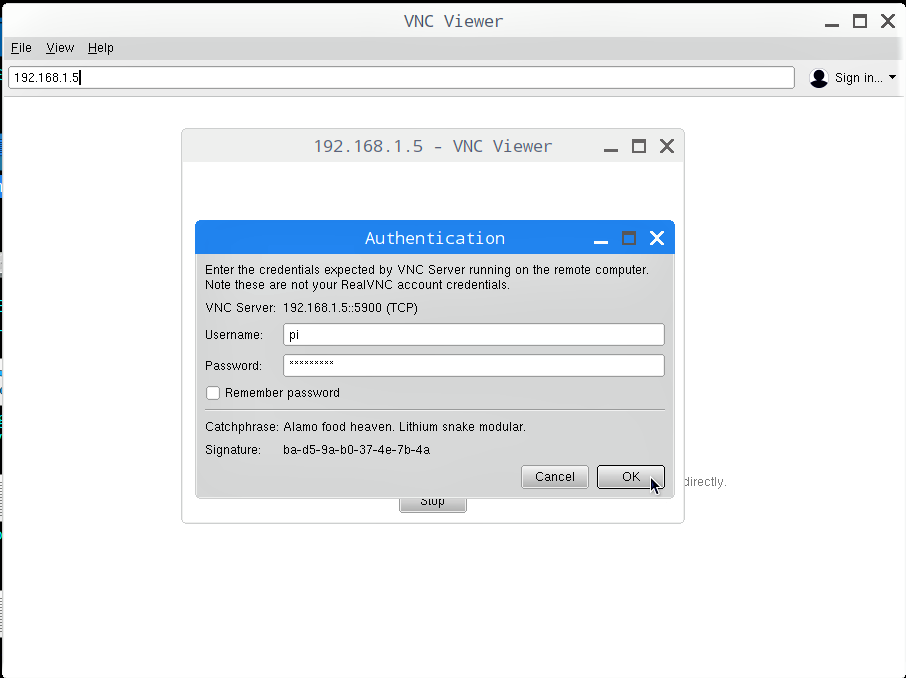The height and width of the screenshot is (678, 906).
Task: Click the Username: label
Action: tap(234, 335)
